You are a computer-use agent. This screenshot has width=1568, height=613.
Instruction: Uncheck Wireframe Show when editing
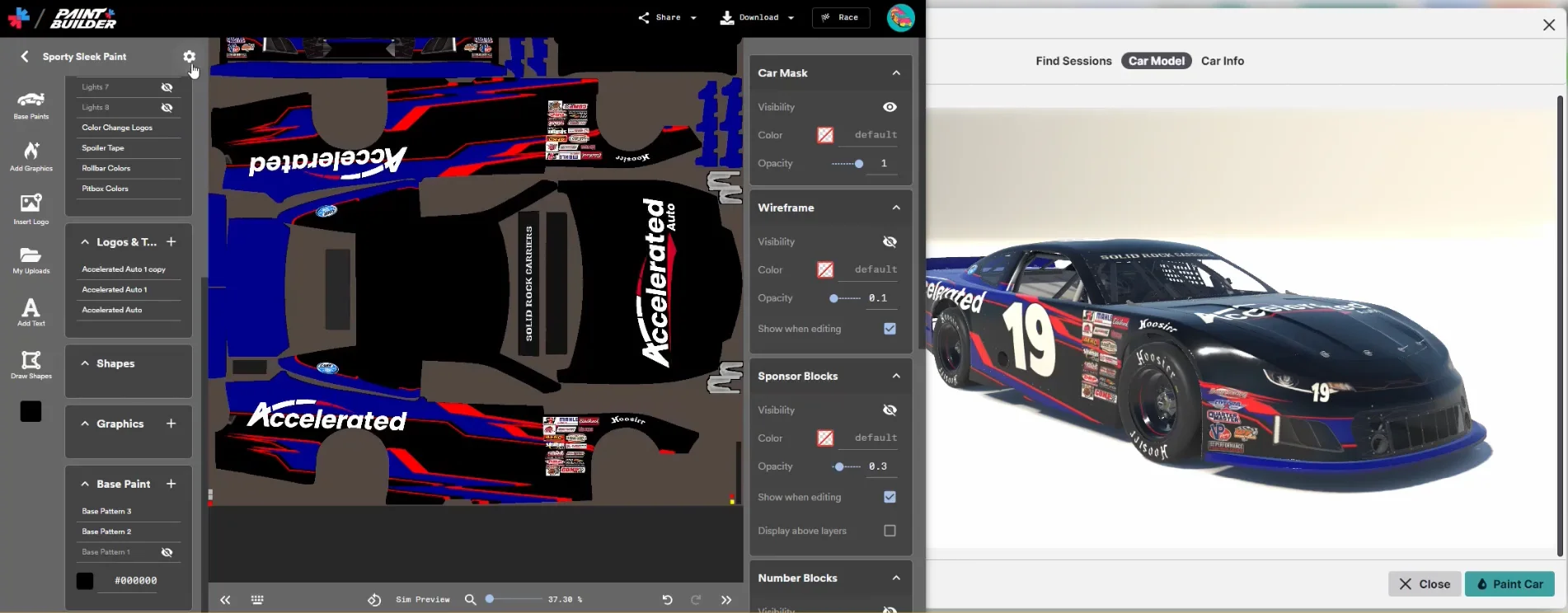tap(890, 329)
